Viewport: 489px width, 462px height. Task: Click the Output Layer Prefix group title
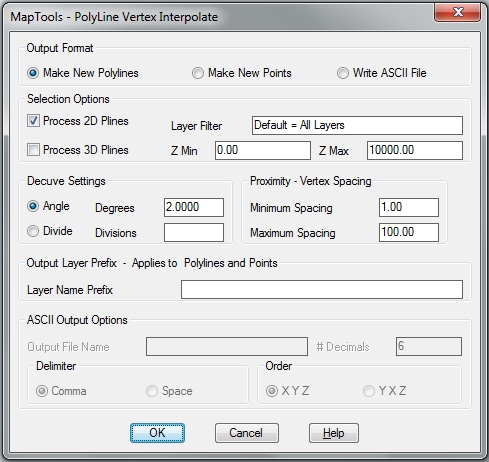pyautogui.click(x=152, y=263)
